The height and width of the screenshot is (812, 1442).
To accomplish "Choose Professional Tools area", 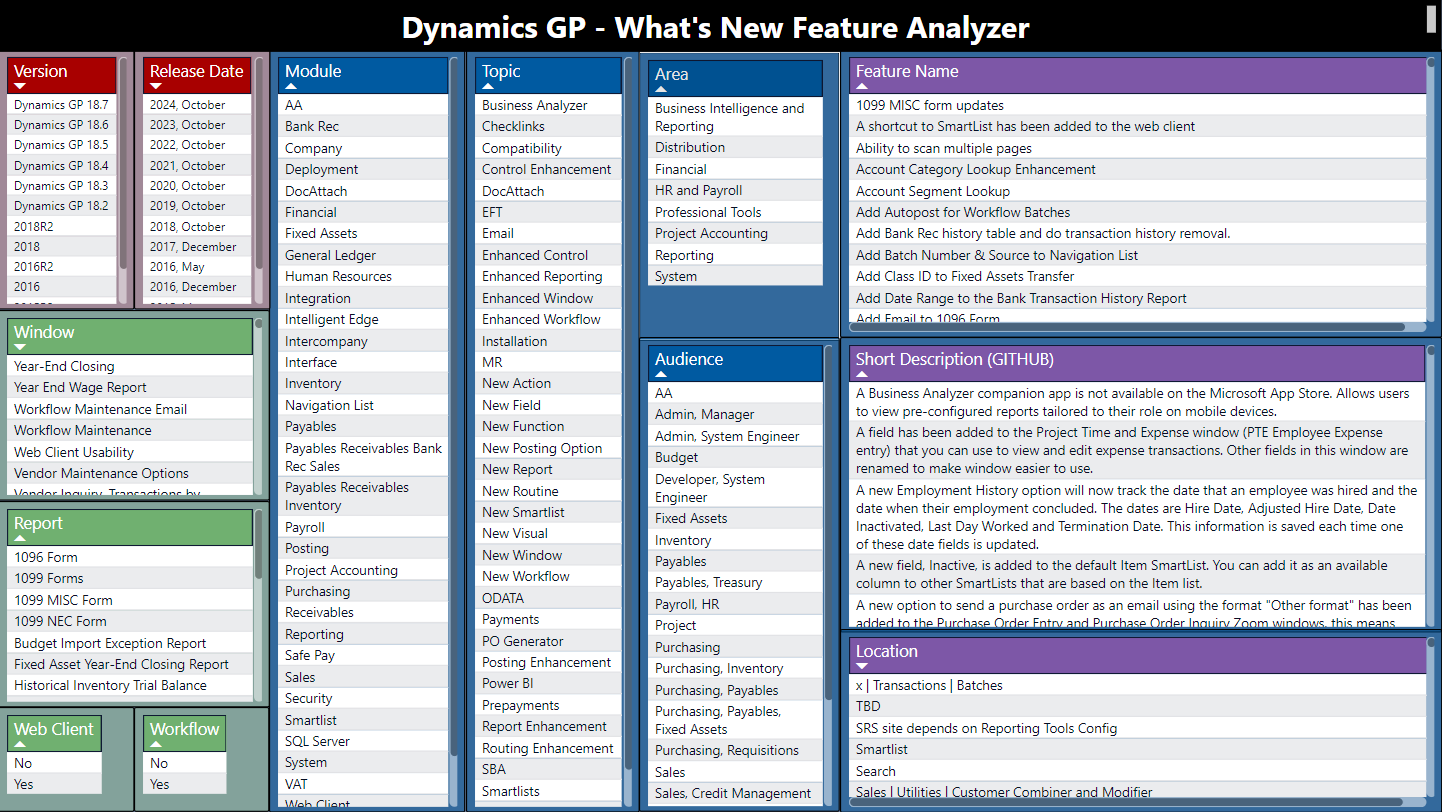I will [x=735, y=212].
